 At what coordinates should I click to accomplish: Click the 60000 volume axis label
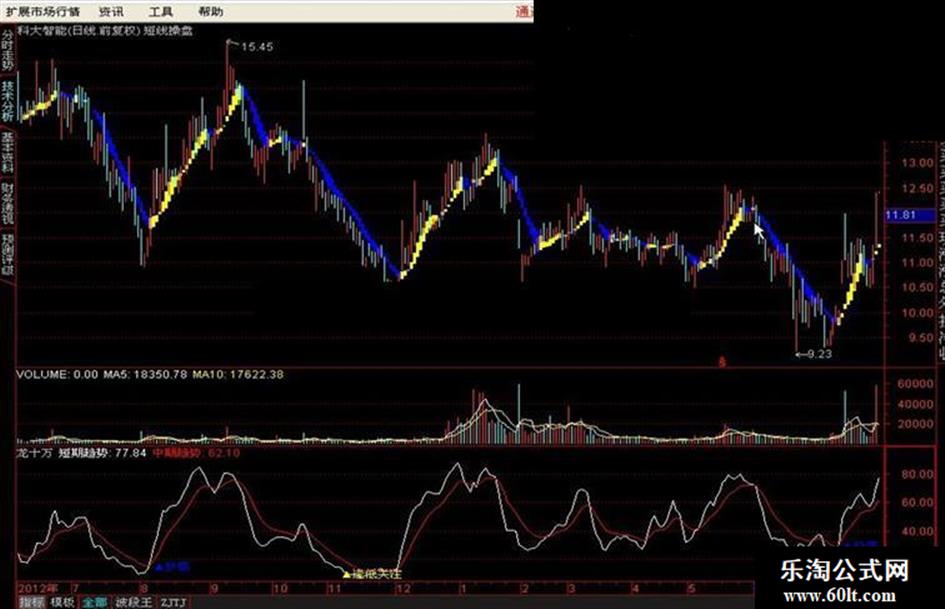coord(915,383)
